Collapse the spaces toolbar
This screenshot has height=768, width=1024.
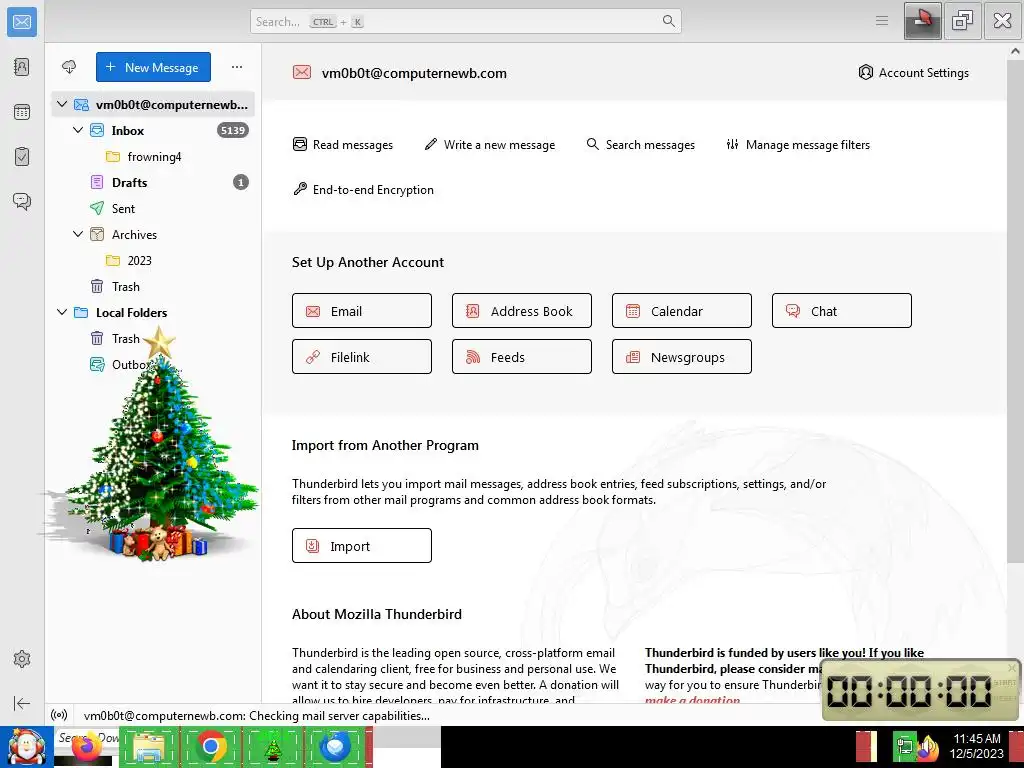pos(22,703)
